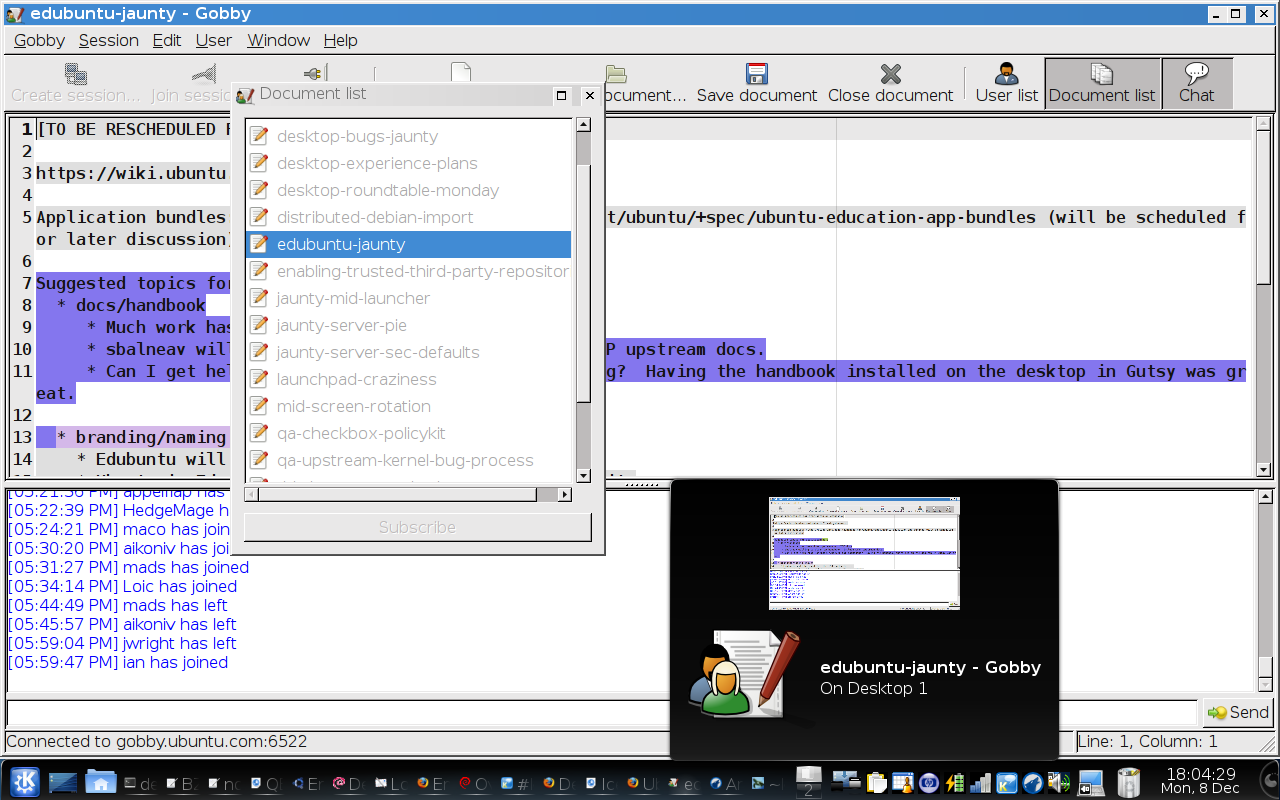The height and width of the screenshot is (800, 1280).
Task: Click the show desktop icon in taskbar
Action: coord(63,782)
